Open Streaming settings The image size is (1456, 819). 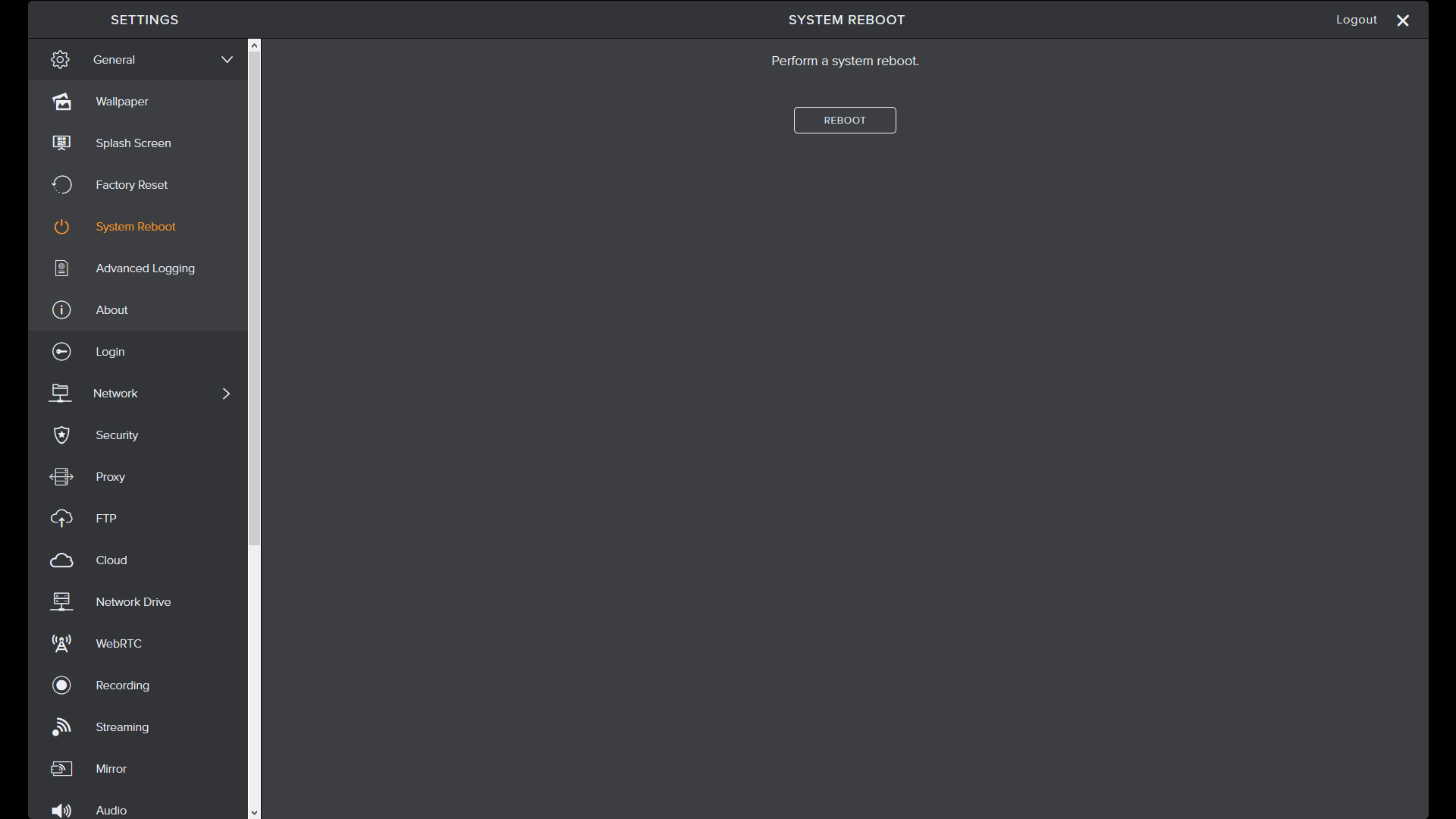coord(138,726)
